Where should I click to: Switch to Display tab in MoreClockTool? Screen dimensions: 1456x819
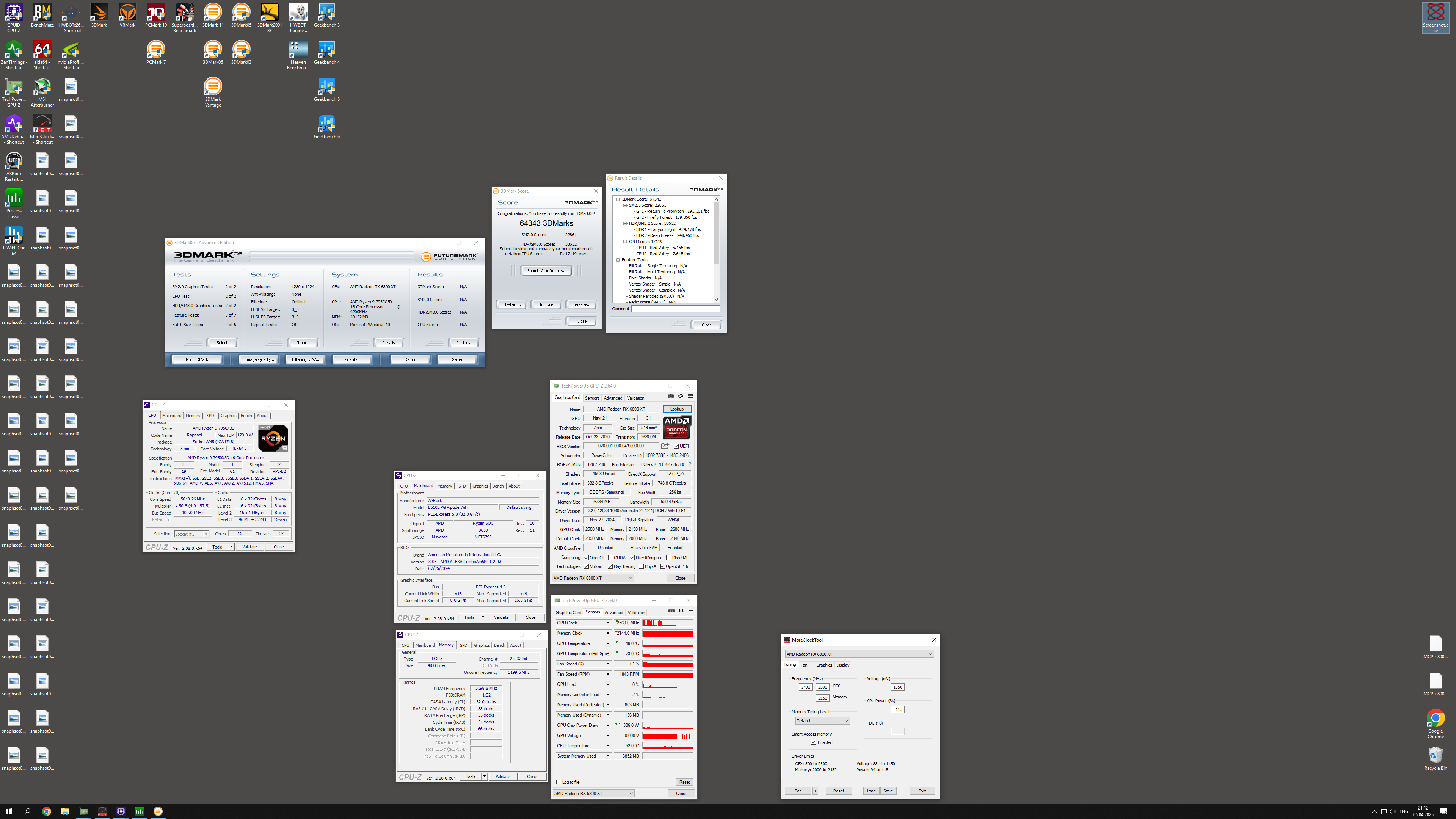[843, 665]
